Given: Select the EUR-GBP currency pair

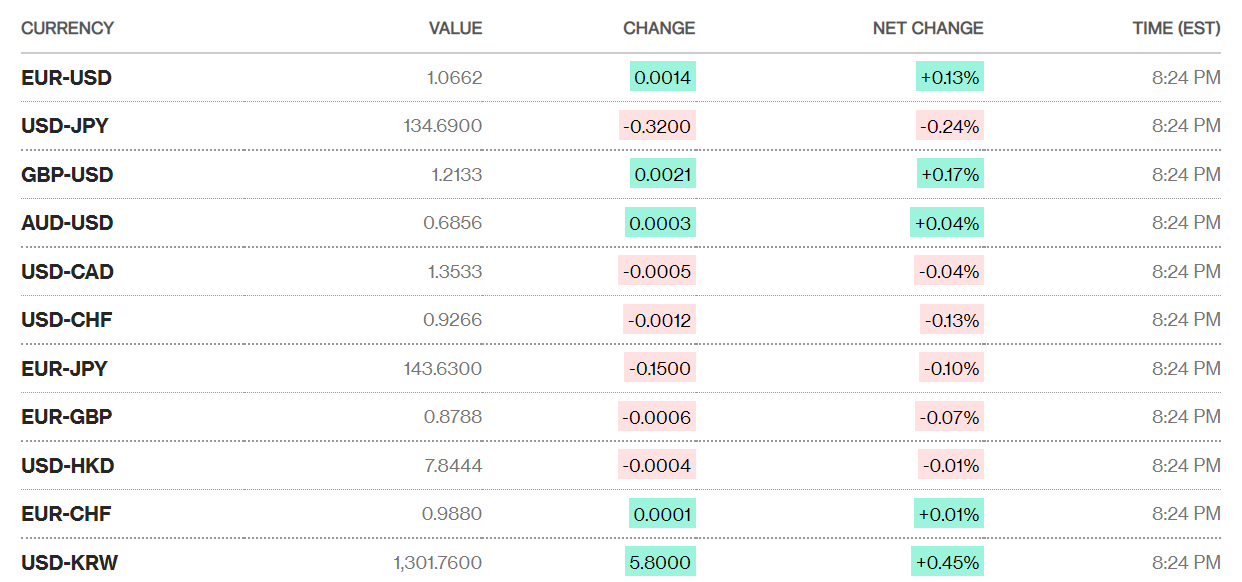Looking at the screenshot, I should [66, 417].
